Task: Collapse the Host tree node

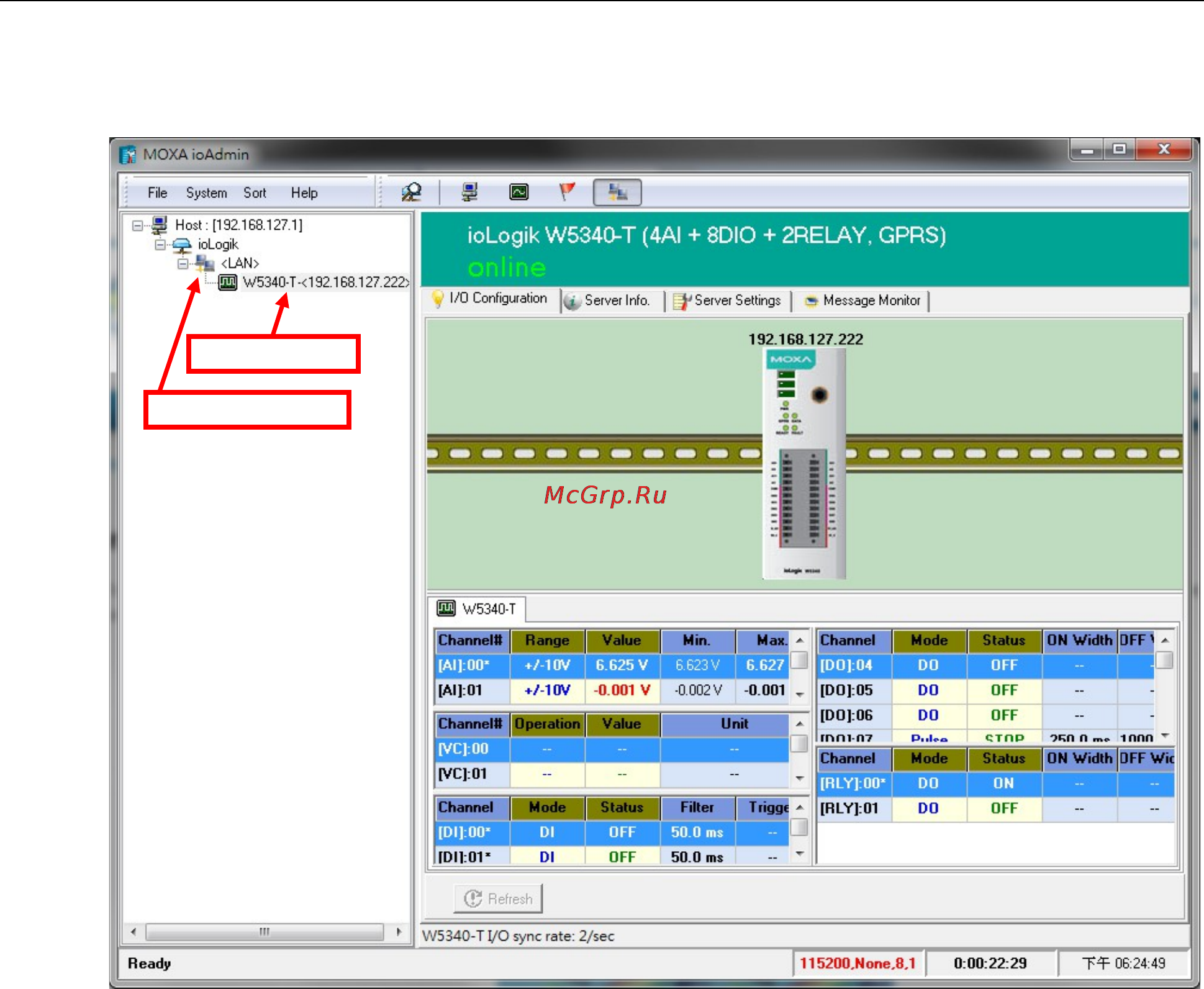Action: tap(137, 225)
